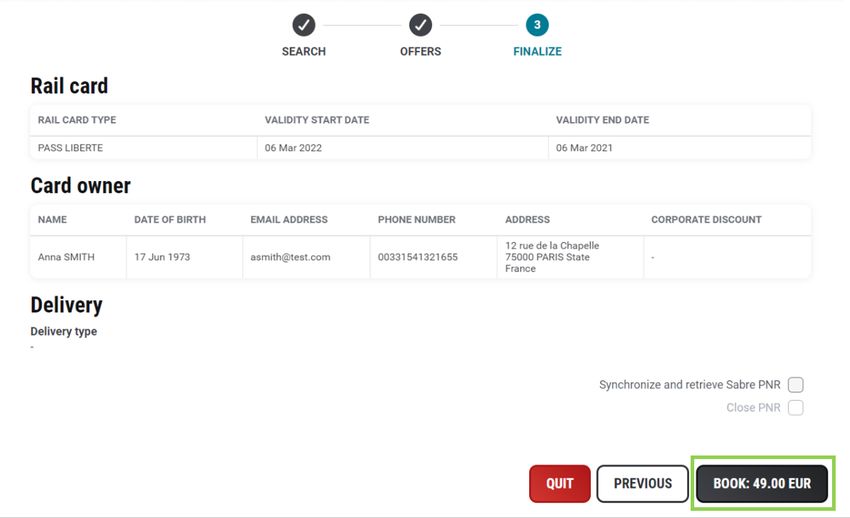Screen dimensions: 850x518
Task: Quit the booking with the red button
Action: pyautogui.click(x=559, y=483)
